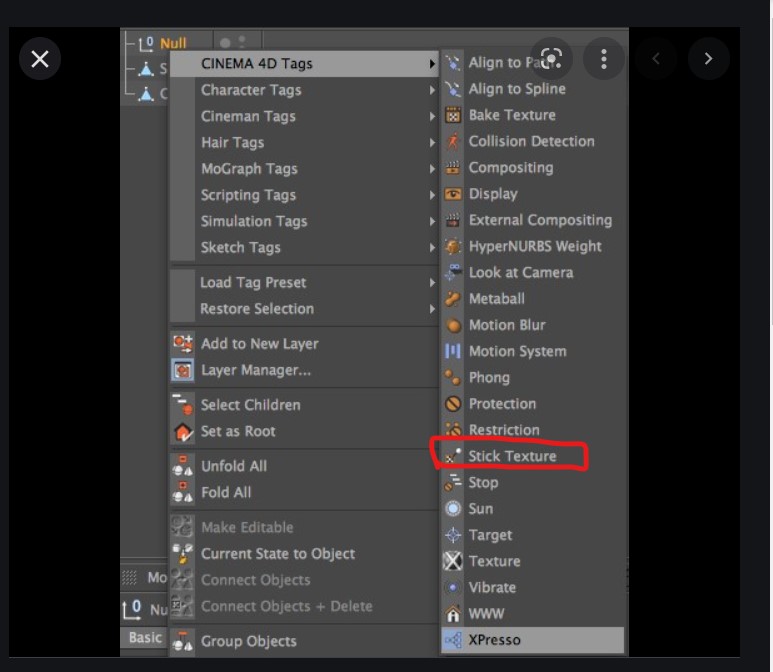The width and height of the screenshot is (773, 672).
Task: Open image viewer lens search button
Action: (551, 59)
